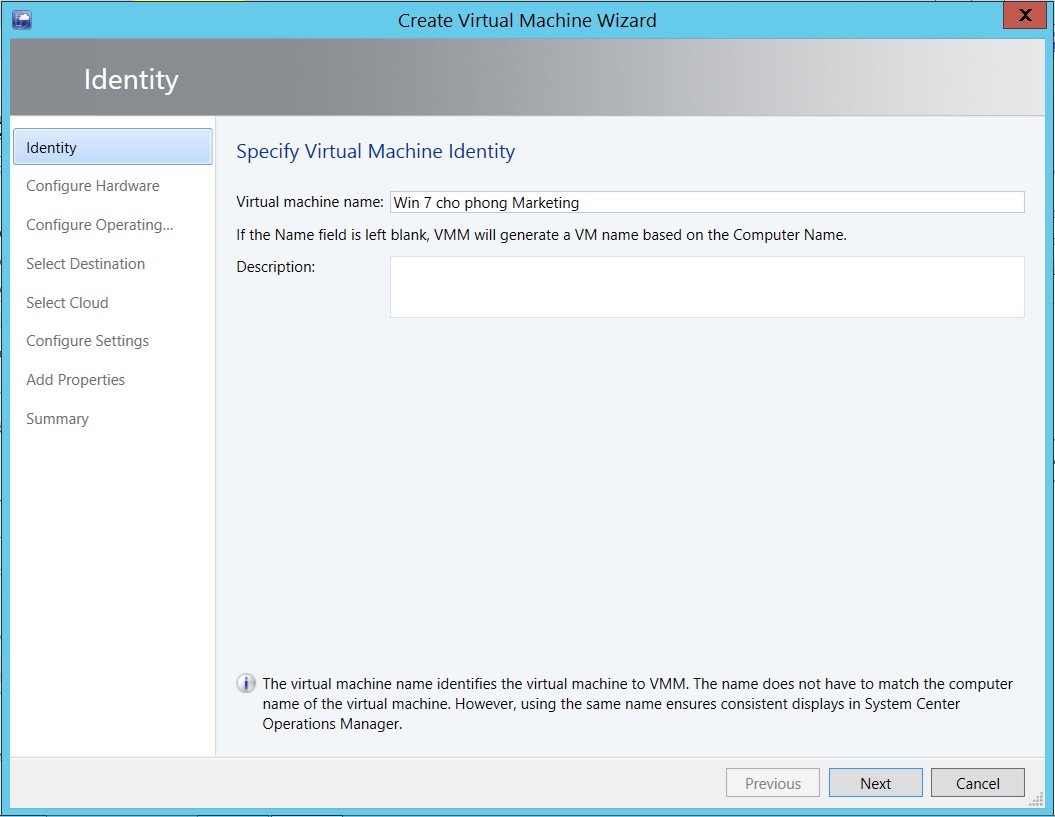Click the 'Create Virtual Machine Wizard' title text
Viewport: 1055px width, 817px height.
point(527,20)
